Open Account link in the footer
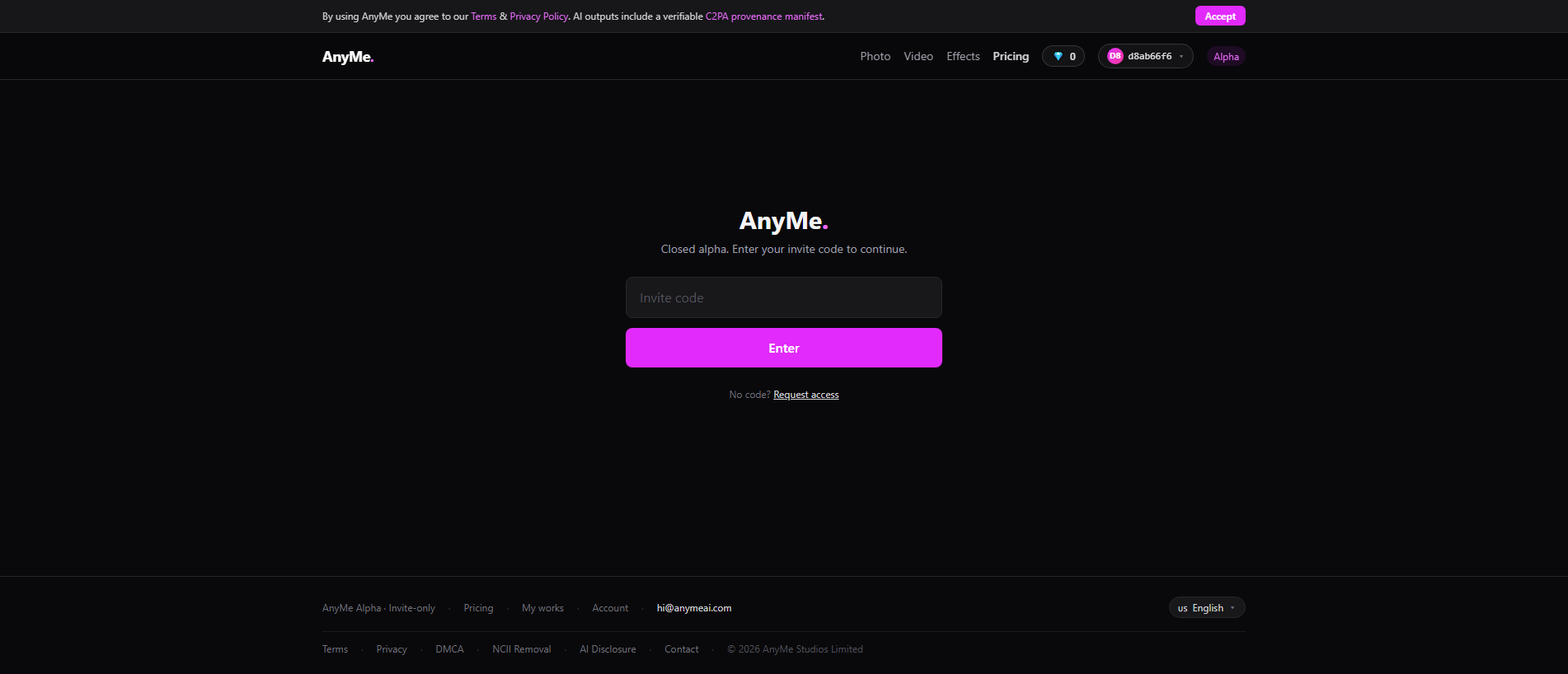Screen dimensions: 1568x674 [610, 608]
